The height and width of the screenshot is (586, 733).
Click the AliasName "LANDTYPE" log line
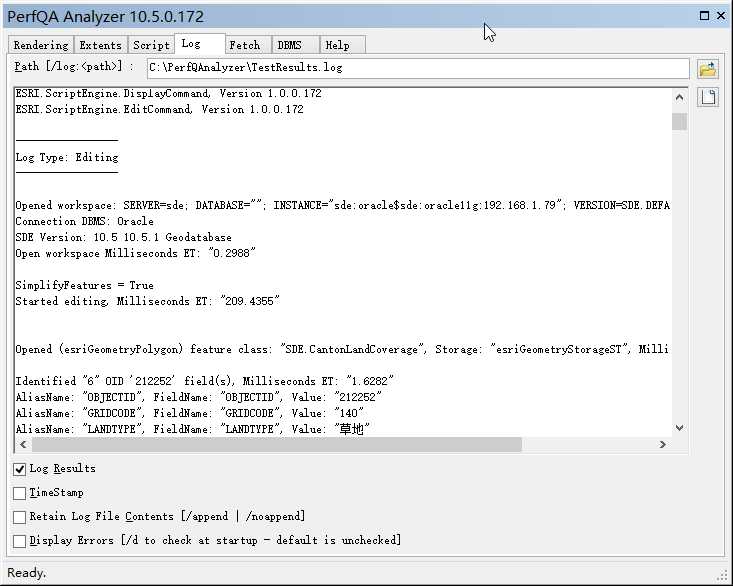[193, 429]
